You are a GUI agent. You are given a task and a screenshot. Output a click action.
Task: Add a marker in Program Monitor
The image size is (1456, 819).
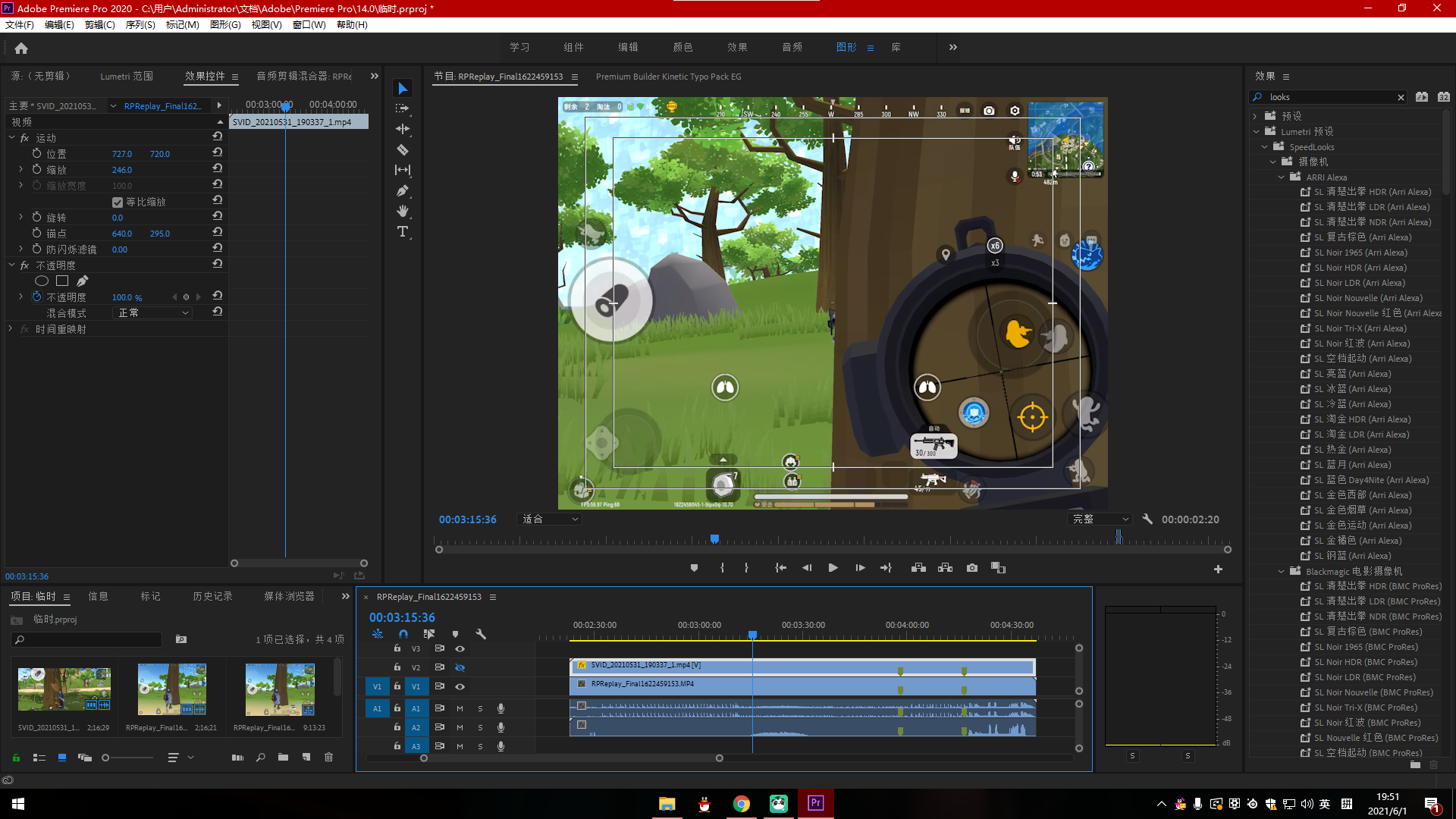pyautogui.click(x=694, y=568)
